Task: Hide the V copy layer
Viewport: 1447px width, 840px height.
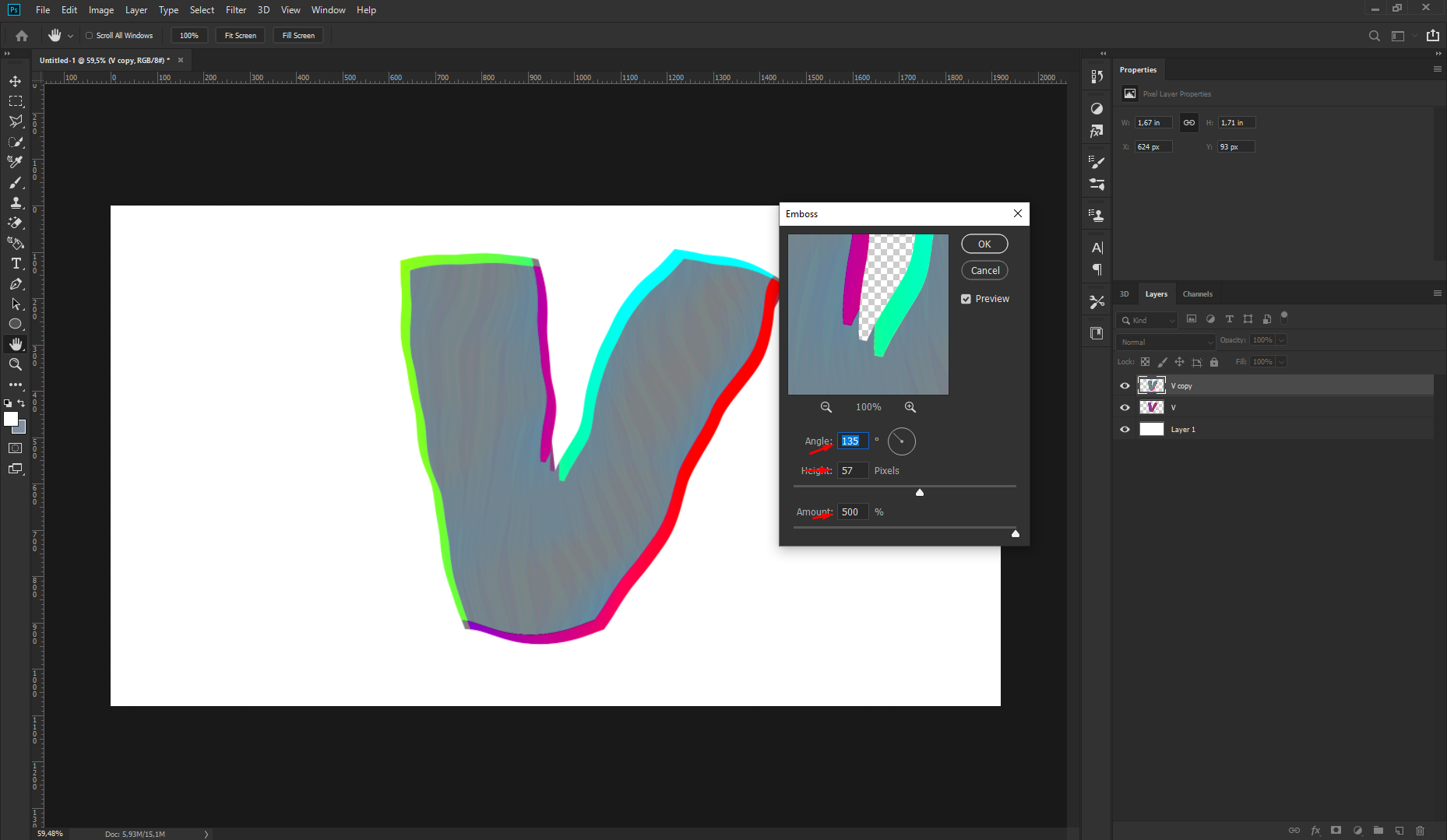Action: click(x=1125, y=385)
